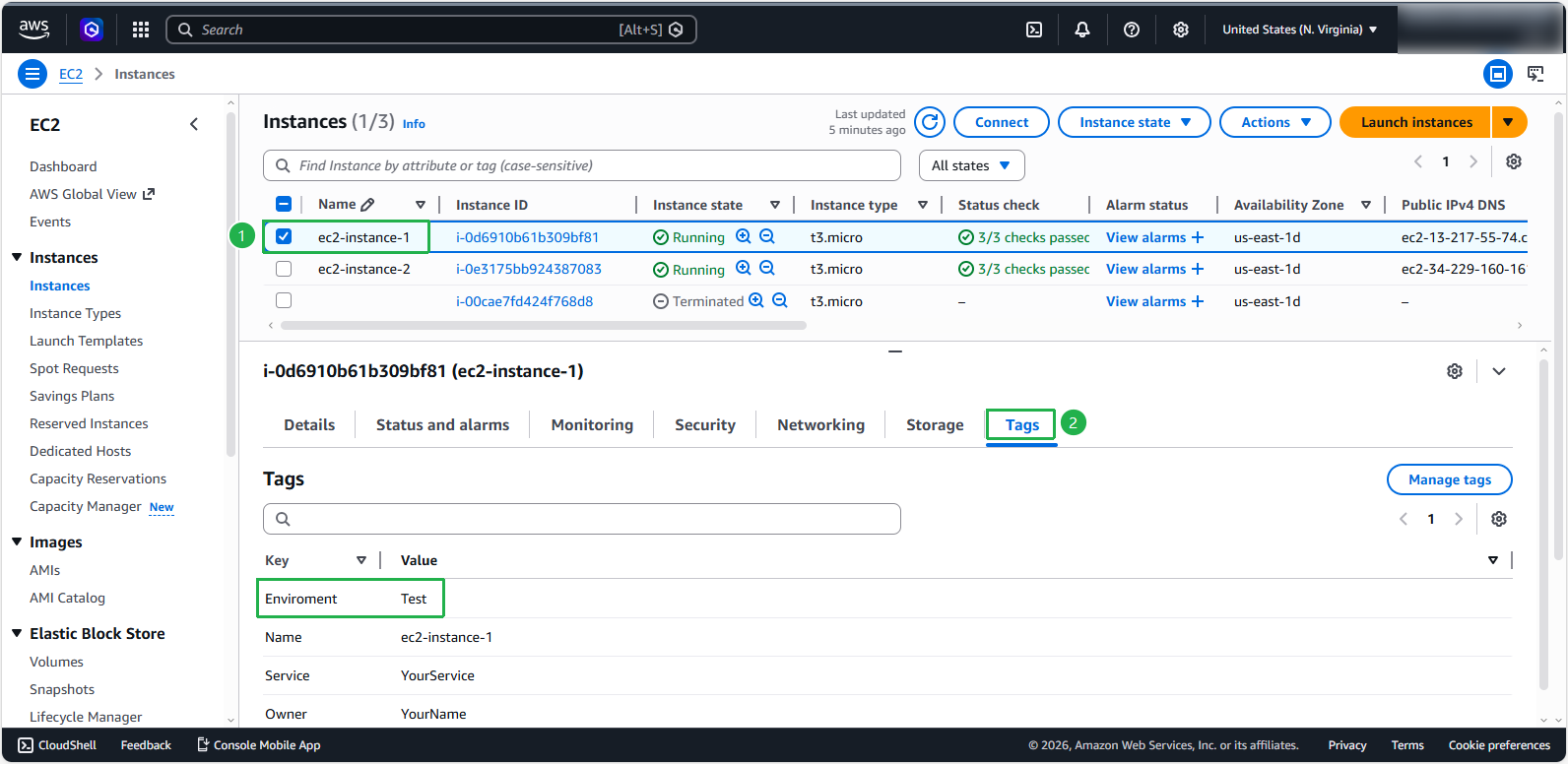1568x764 pixels.
Task: Open the region selector United States (N. Virginia)
Action: [x=1300, y=30]
